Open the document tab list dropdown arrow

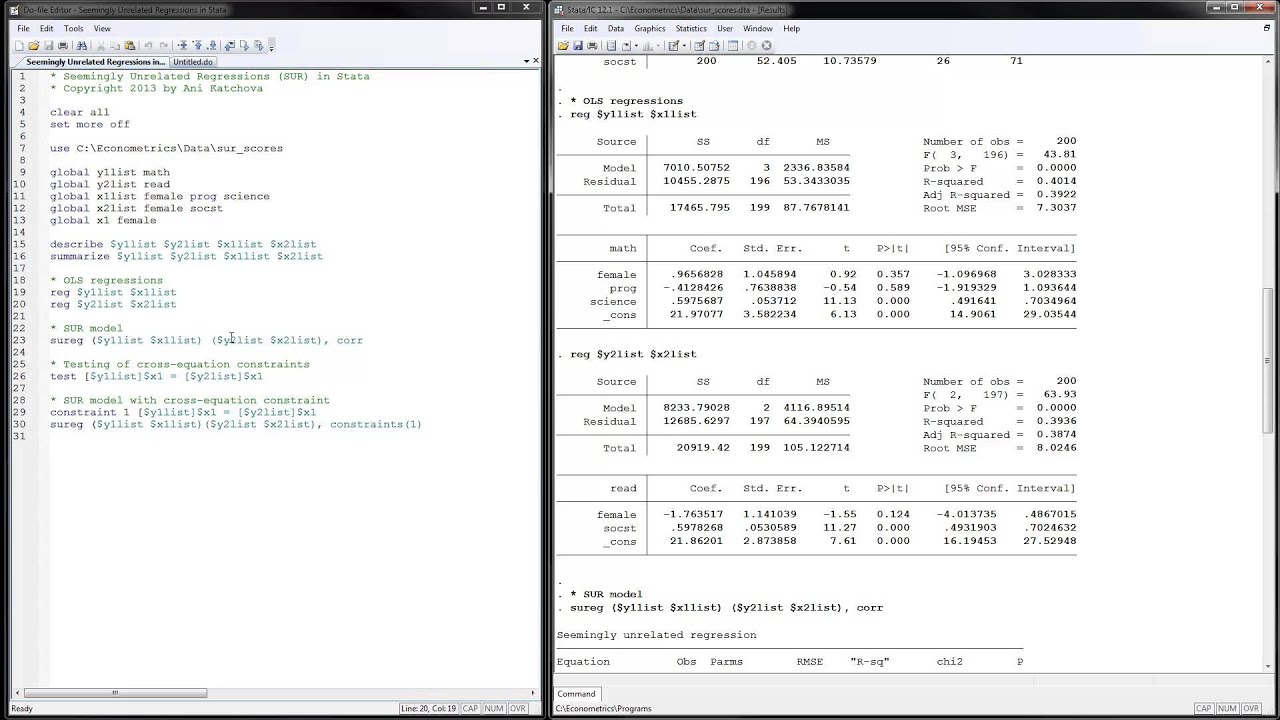(526, 61)
